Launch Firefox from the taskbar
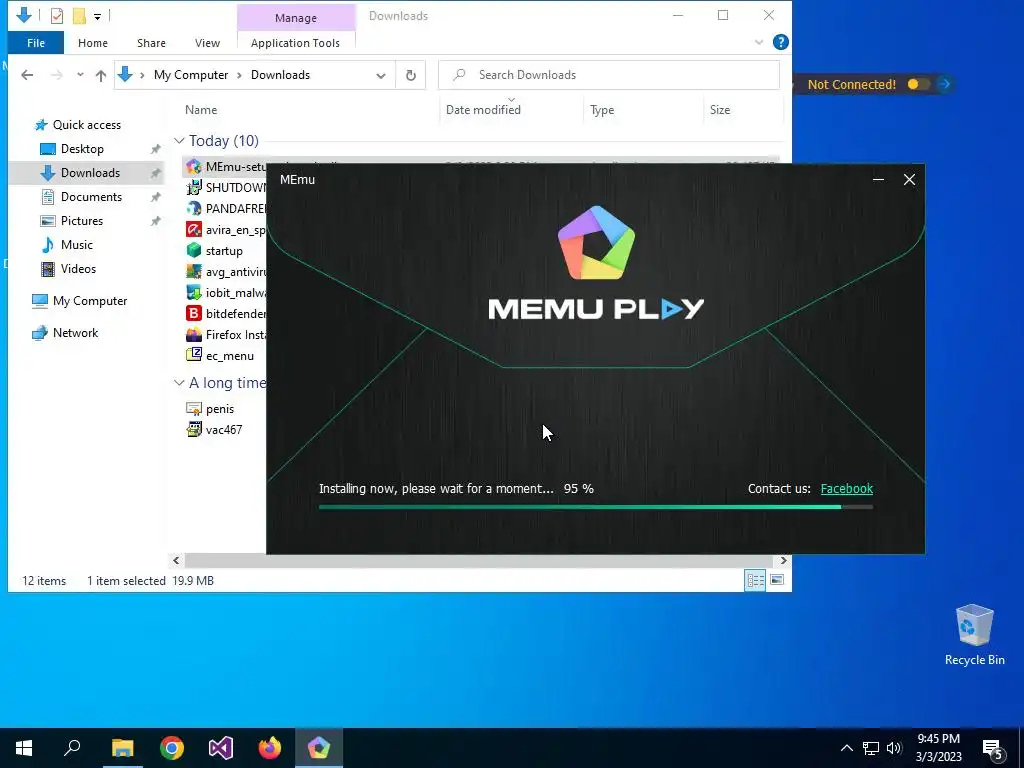The width and height of the screenshot is (1024, 768). pyautogui.click(x=270, y=748)
